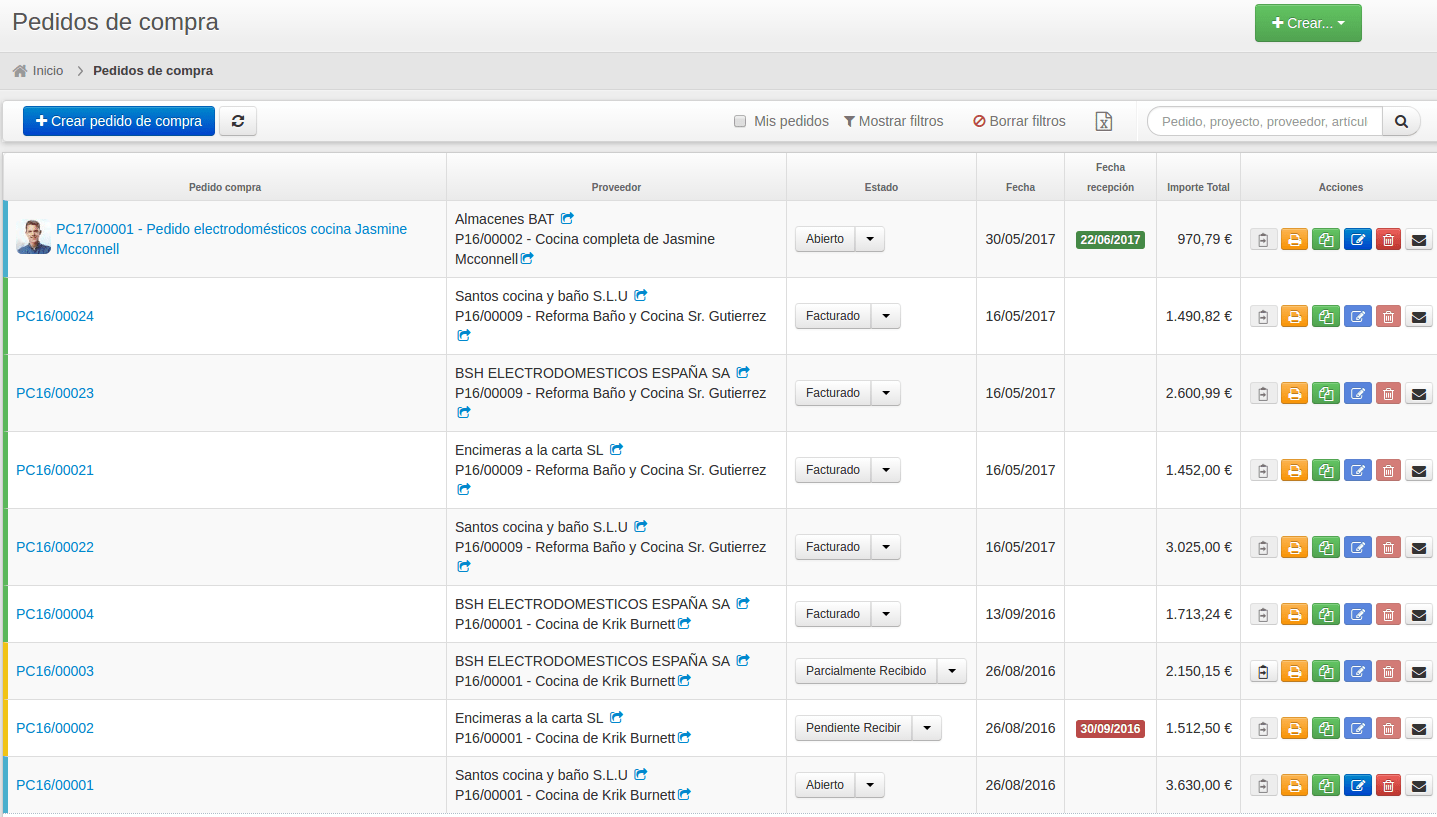Delete purchase order PC16/00001

coord(1388,785)
